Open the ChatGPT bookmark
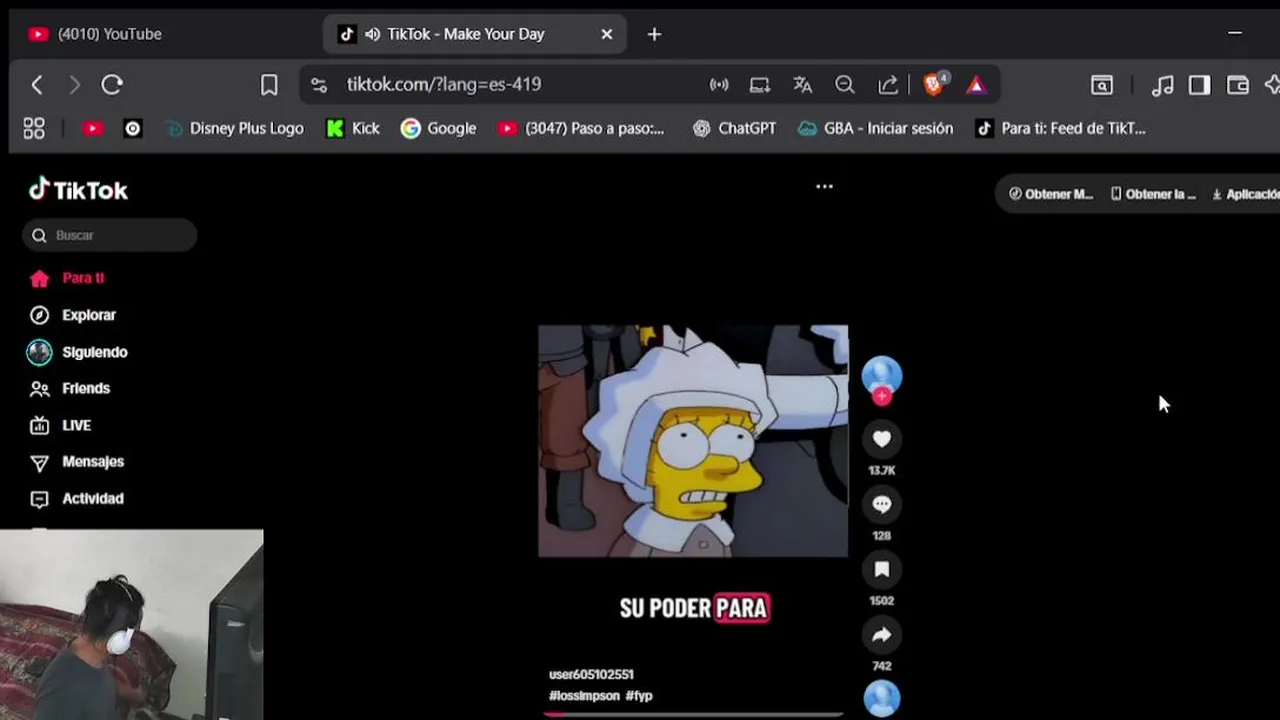 coord(734,128)
